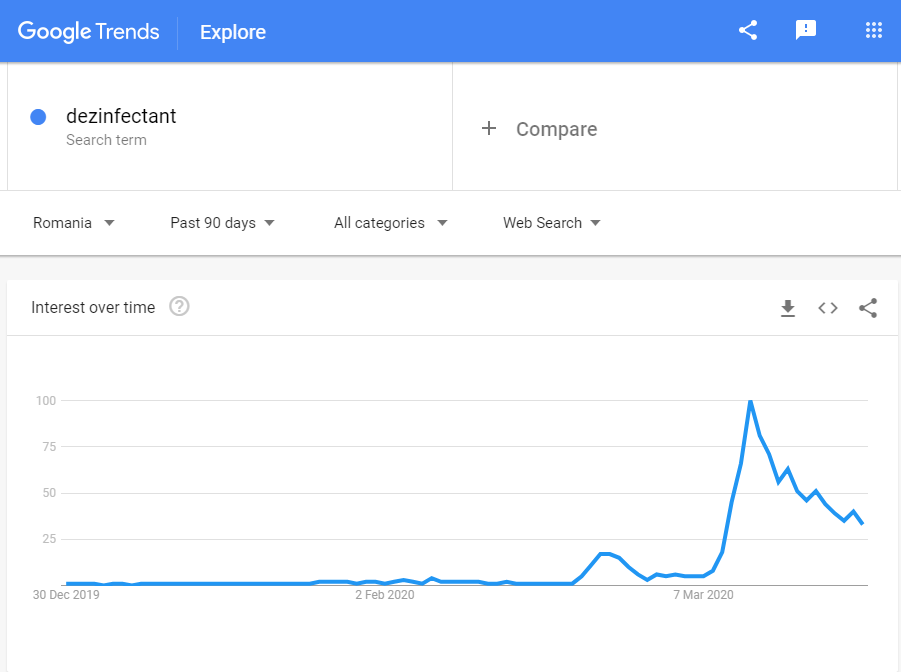Click the plus icon to add a comparison term
901x672 pixels.
coord(489,128)
